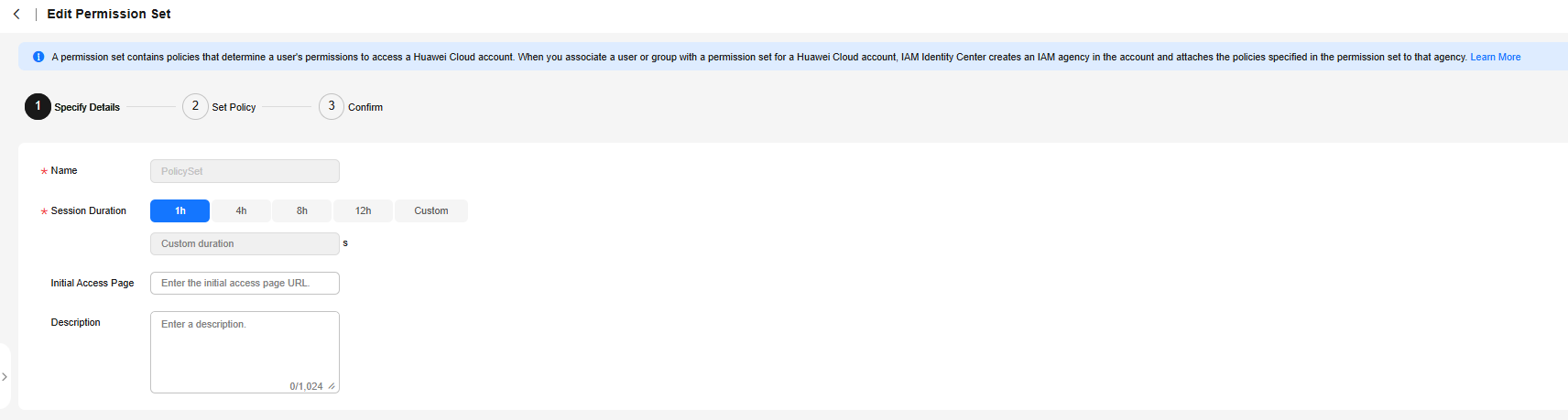1568x420 pixels.
Task: Click the Confirm step label
Action: [x=365, y=107]
